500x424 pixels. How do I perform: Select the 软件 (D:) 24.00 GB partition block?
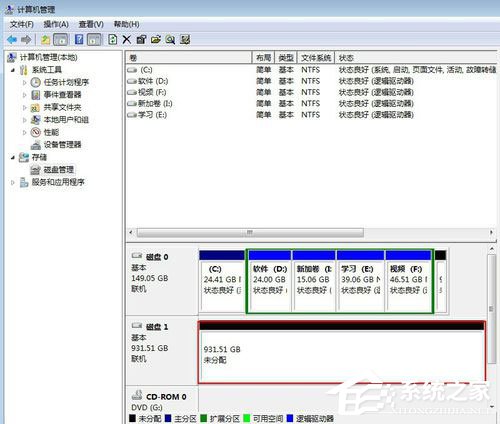coord(270,282)
